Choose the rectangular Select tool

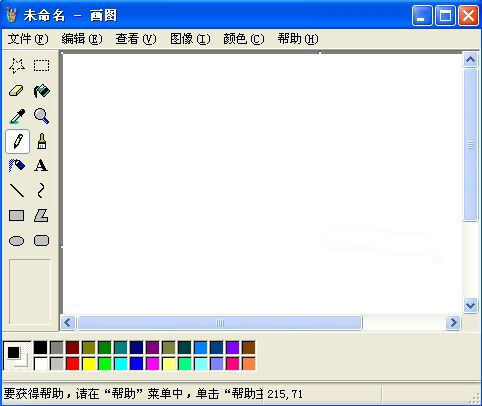[x=42, y=66]
